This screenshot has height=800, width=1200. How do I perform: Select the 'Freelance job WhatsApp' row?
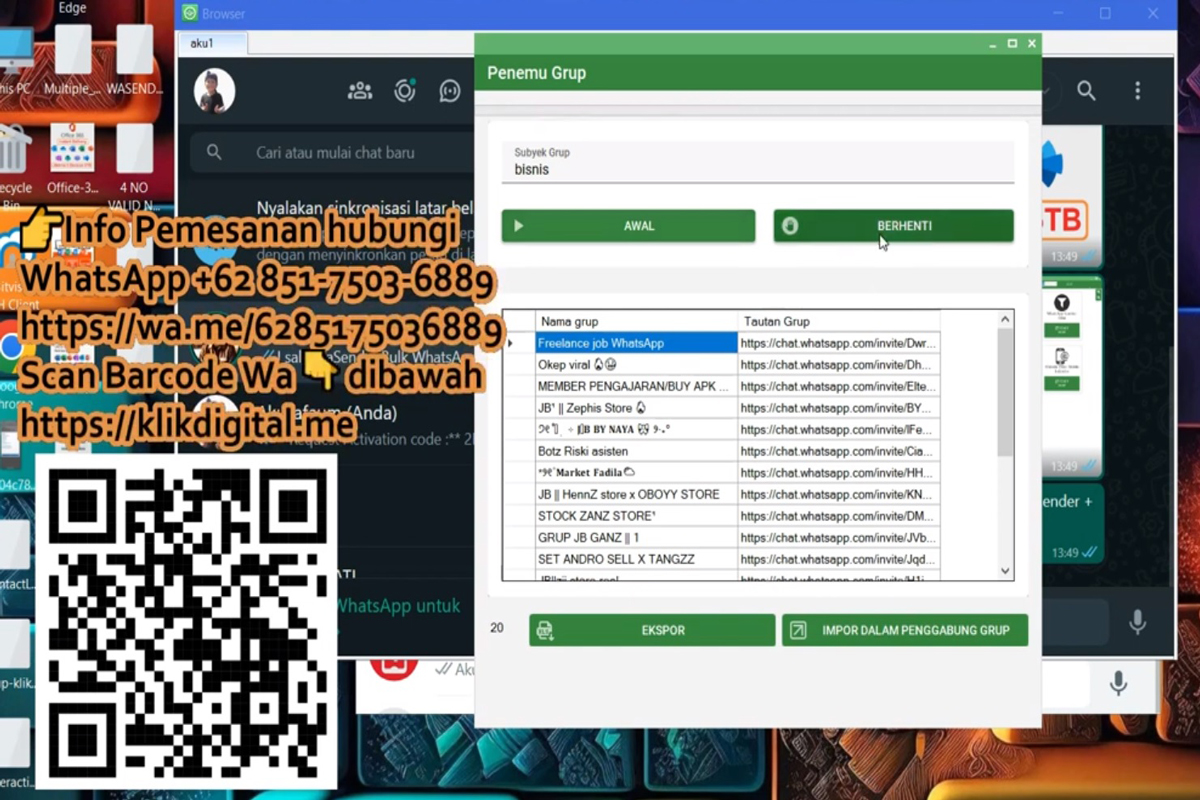(636, 343)
